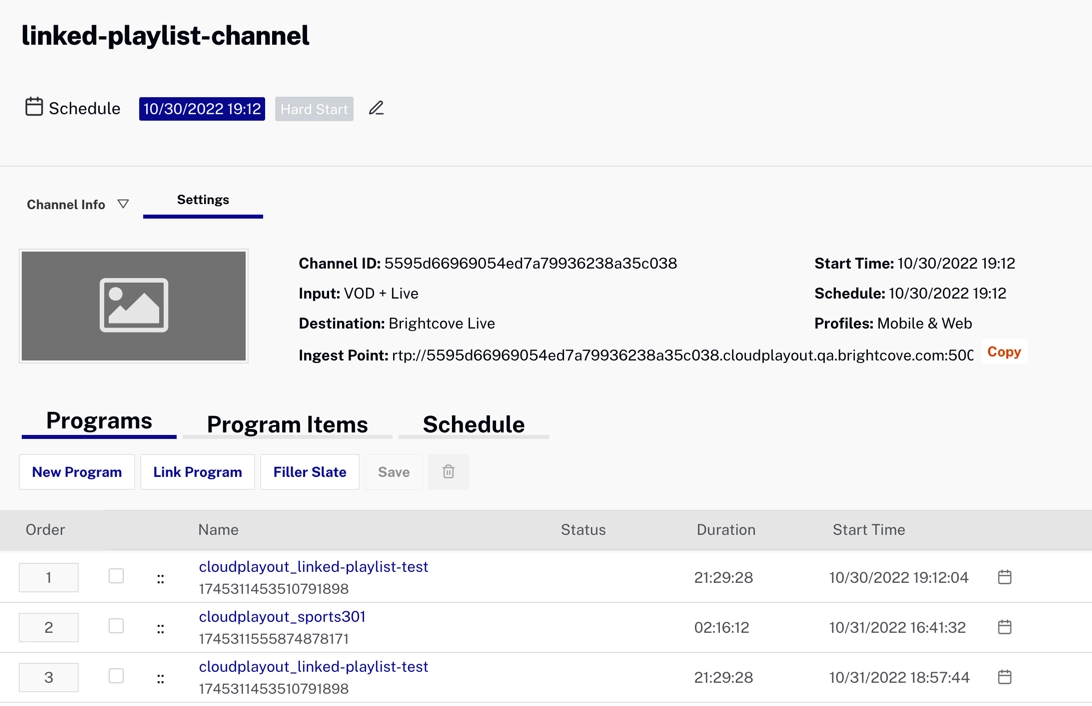Open the Program Items tab

(x=287, y=424)
